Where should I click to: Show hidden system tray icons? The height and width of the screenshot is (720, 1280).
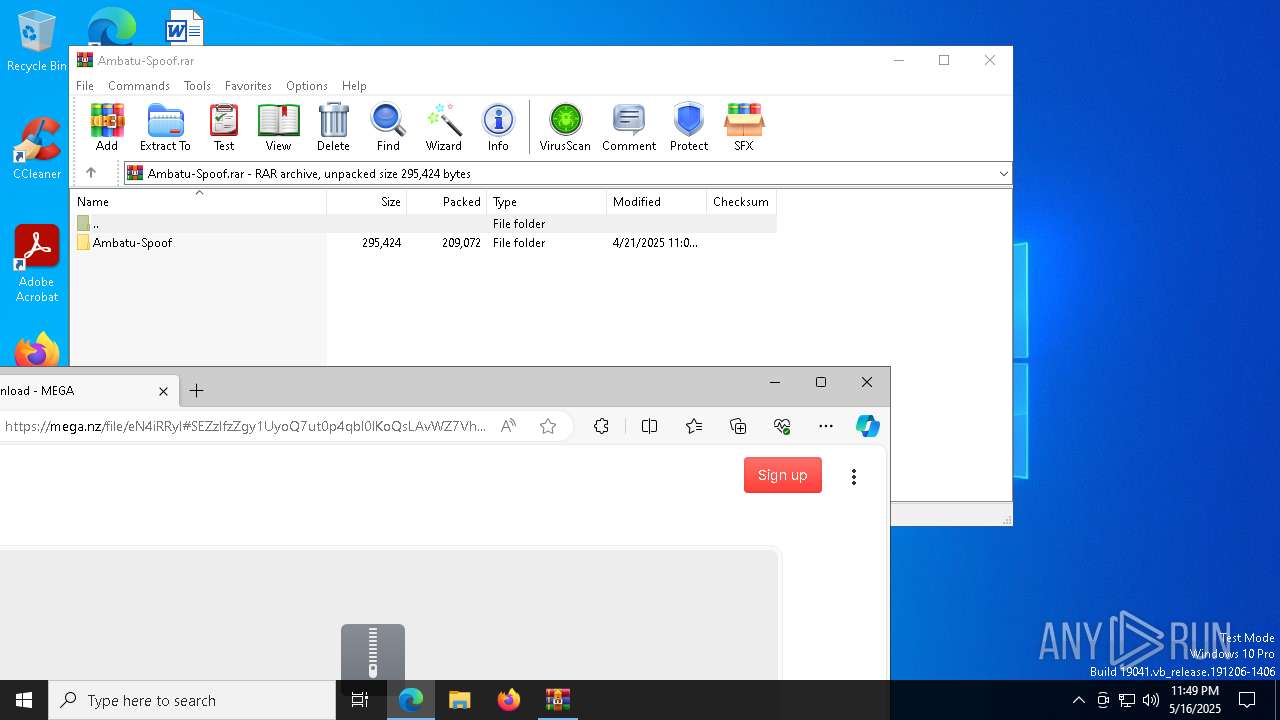(x=1078, y=700)
